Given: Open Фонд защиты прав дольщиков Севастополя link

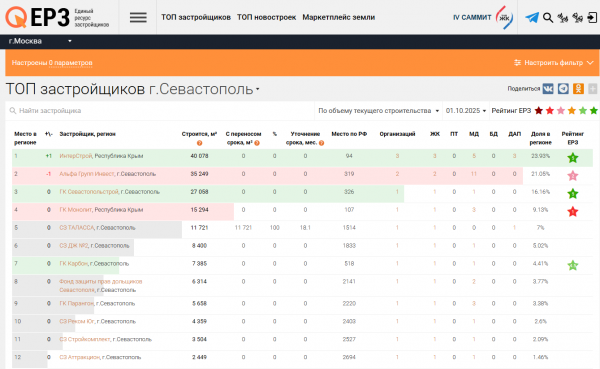Looking at the screenshot, I should 100,286.
